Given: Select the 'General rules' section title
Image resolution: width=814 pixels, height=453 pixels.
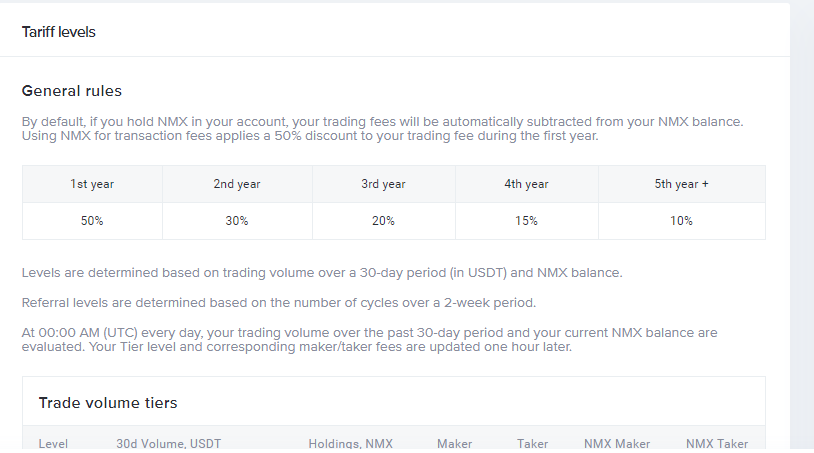Looking at the screenshot, I should pyautogui.click(x=72, y=91).
